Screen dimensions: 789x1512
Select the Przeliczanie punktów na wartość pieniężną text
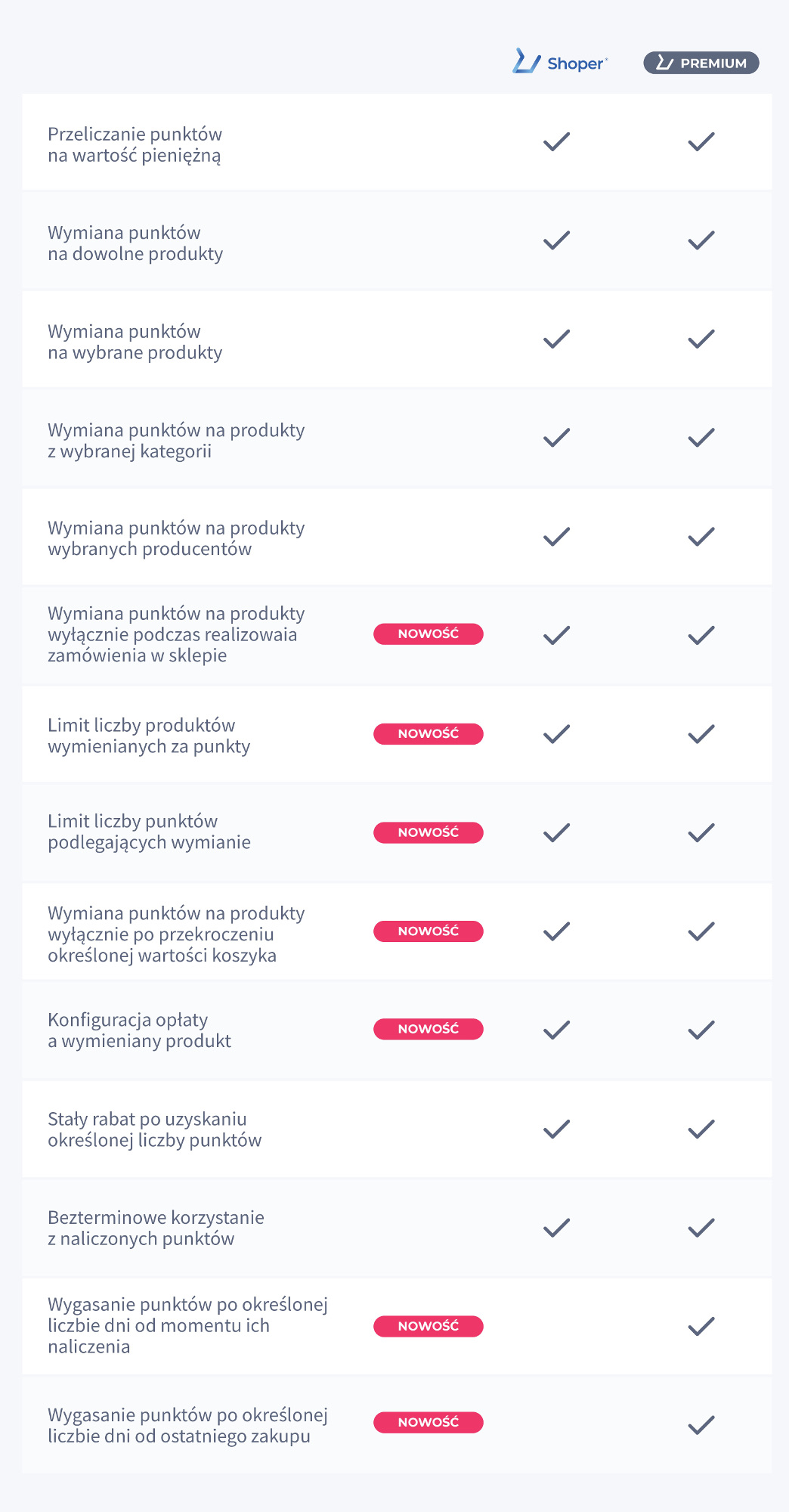(x=135, y=145)
